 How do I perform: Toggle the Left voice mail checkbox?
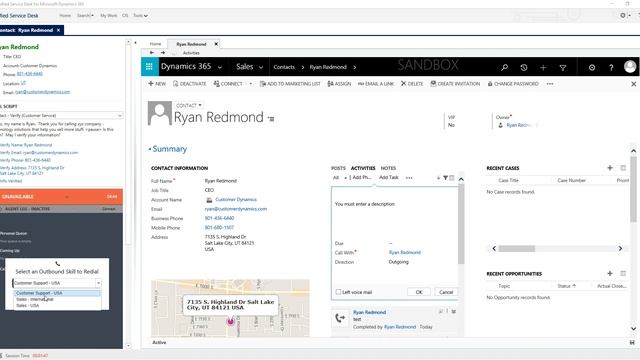click(x=338, y=292)
